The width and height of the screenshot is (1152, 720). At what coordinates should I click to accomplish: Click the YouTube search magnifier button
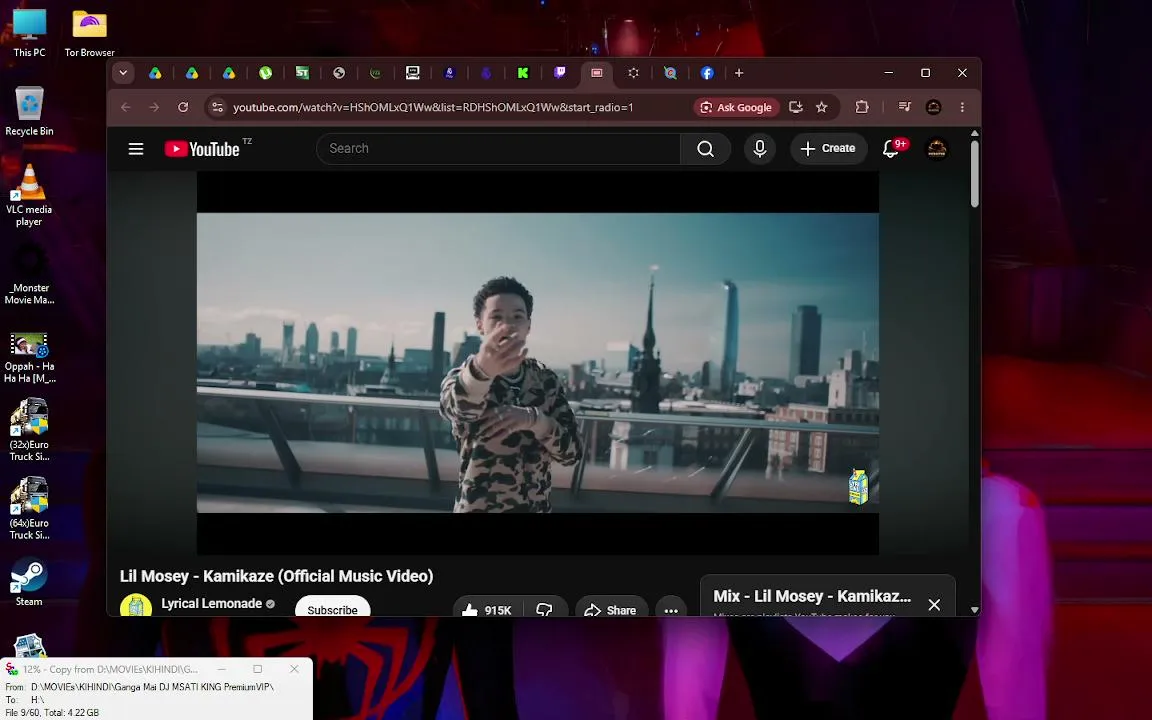click(x=705, y=149)
